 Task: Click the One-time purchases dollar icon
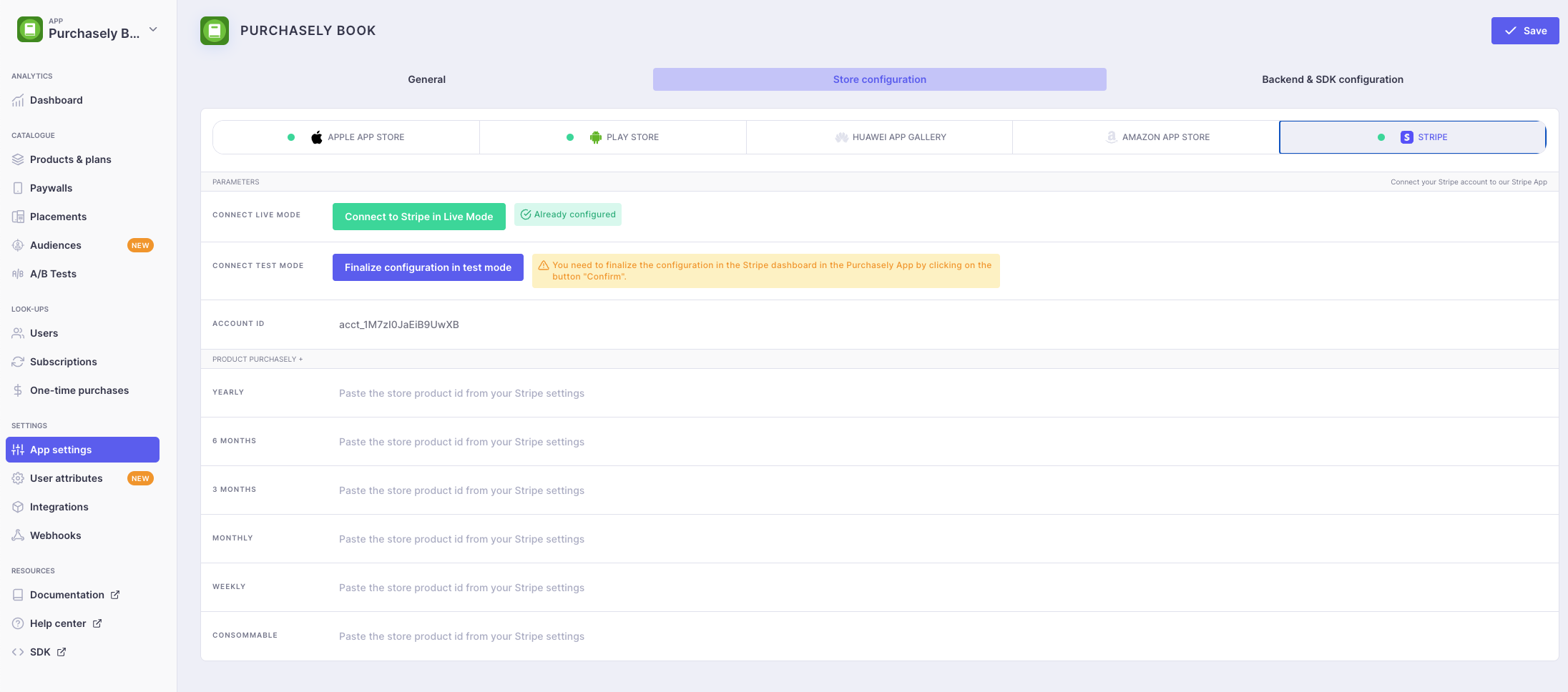pos(18,390)
